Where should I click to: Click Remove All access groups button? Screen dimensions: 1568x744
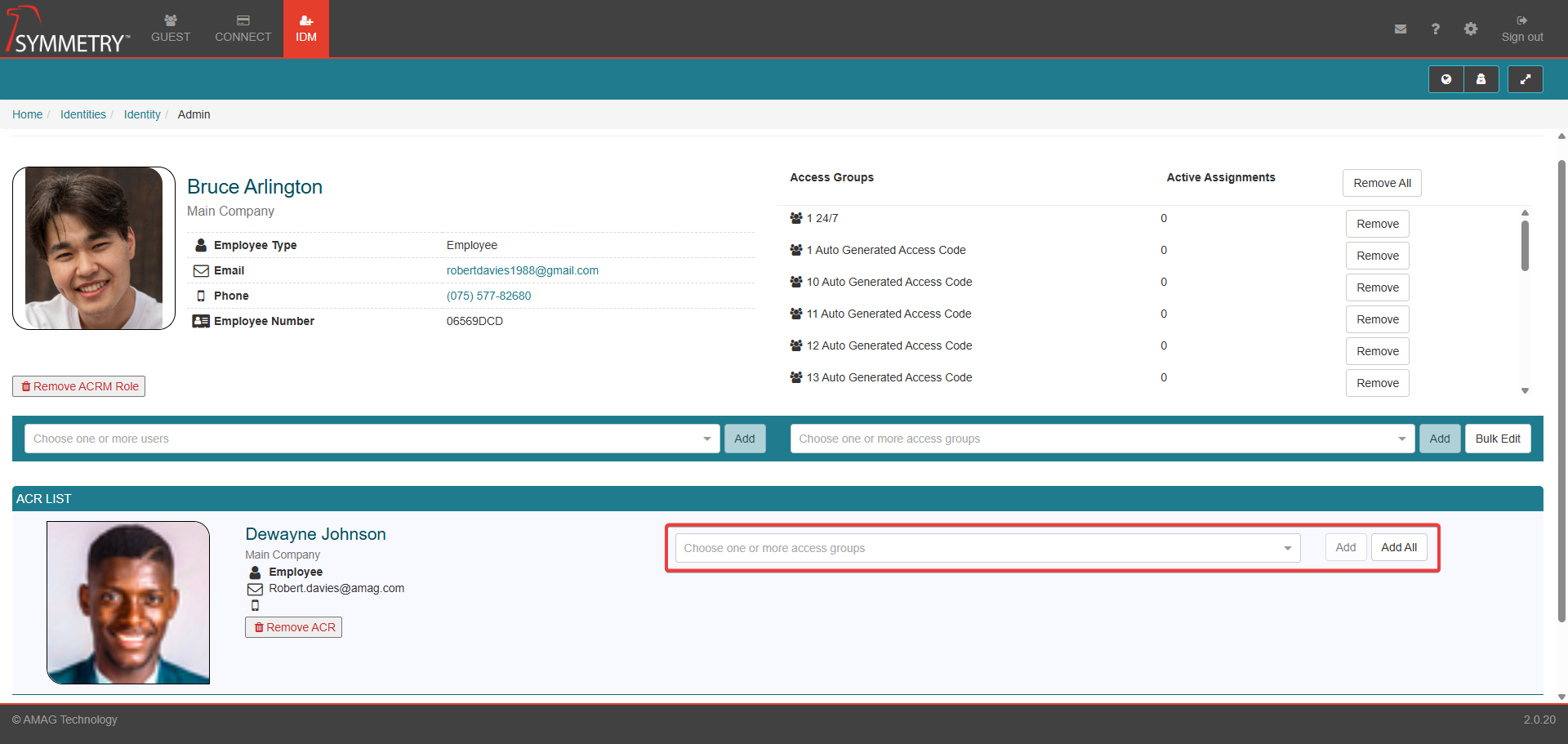coord(1381,183)
